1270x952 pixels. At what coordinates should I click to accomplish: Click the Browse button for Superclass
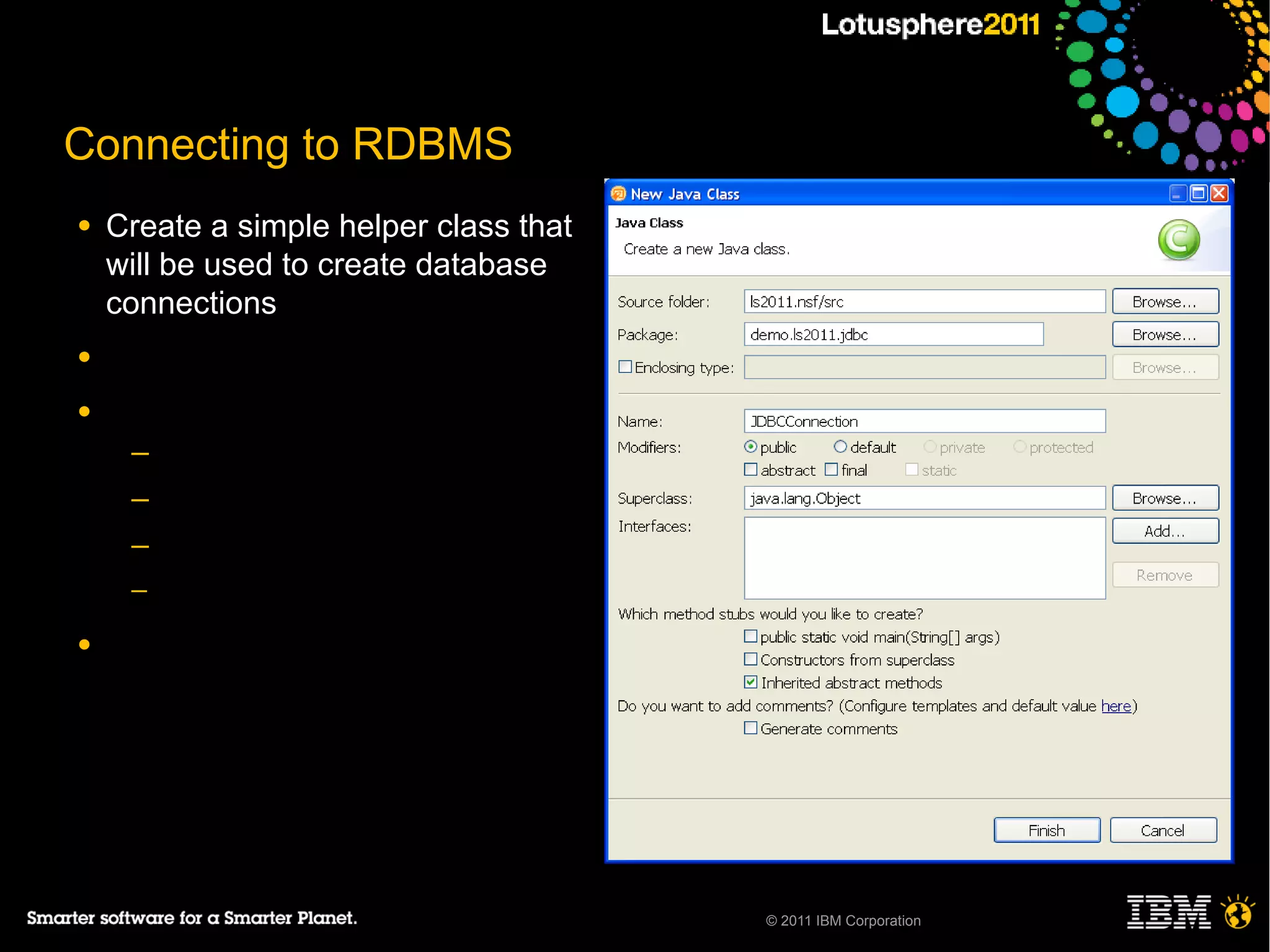tap(1165, 498)
